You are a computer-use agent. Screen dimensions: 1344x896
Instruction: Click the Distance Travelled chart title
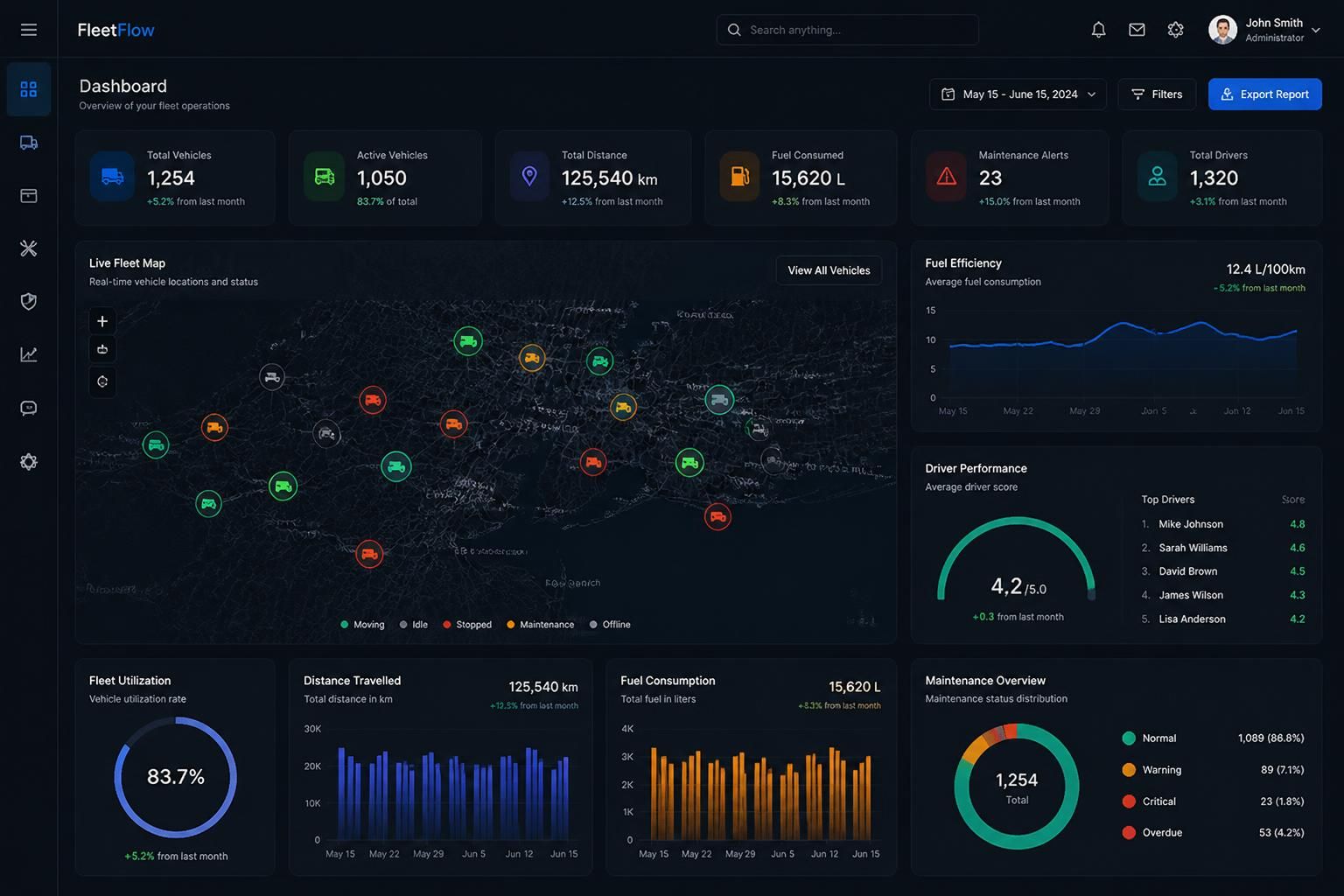pyautogui.click(x=352, y=681)
